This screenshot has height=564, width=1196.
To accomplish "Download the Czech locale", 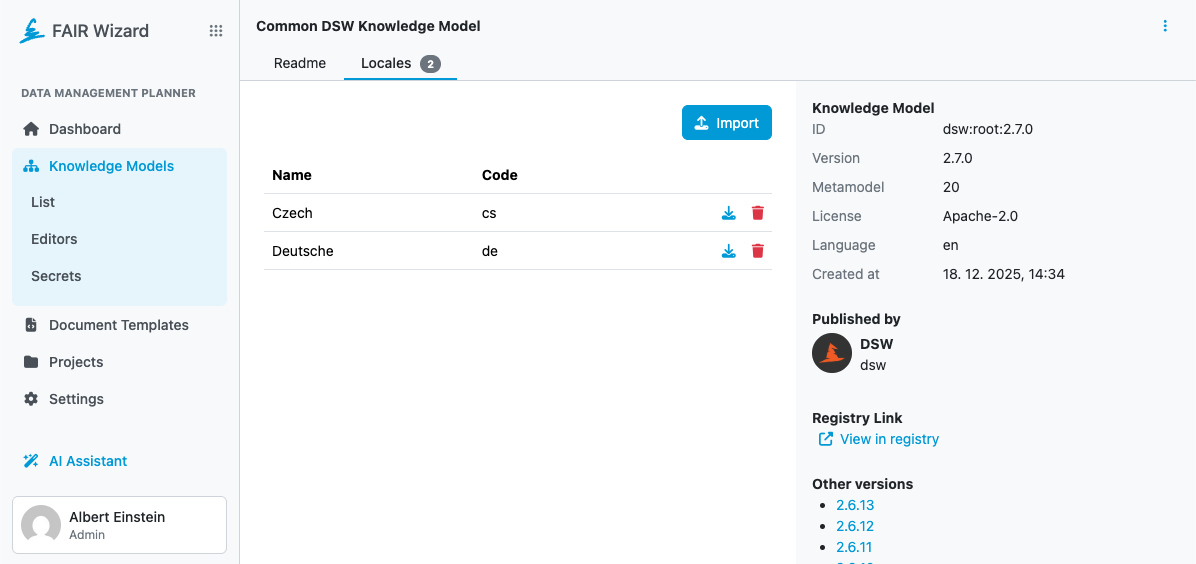I will (x=728, y=213).
